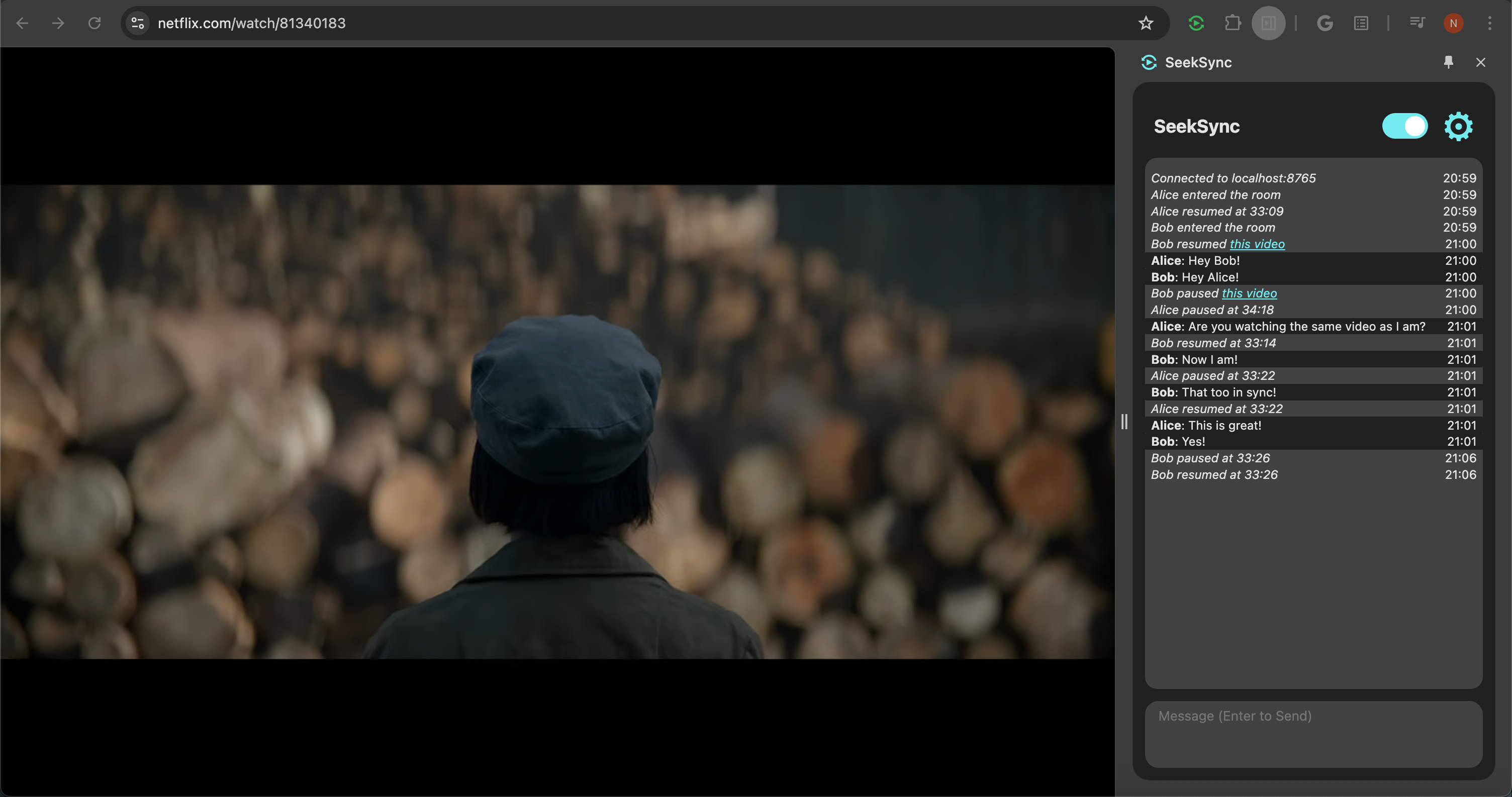Reload the Netflix page
Screen dimensions: 1512x797
[x=94, y=24]
